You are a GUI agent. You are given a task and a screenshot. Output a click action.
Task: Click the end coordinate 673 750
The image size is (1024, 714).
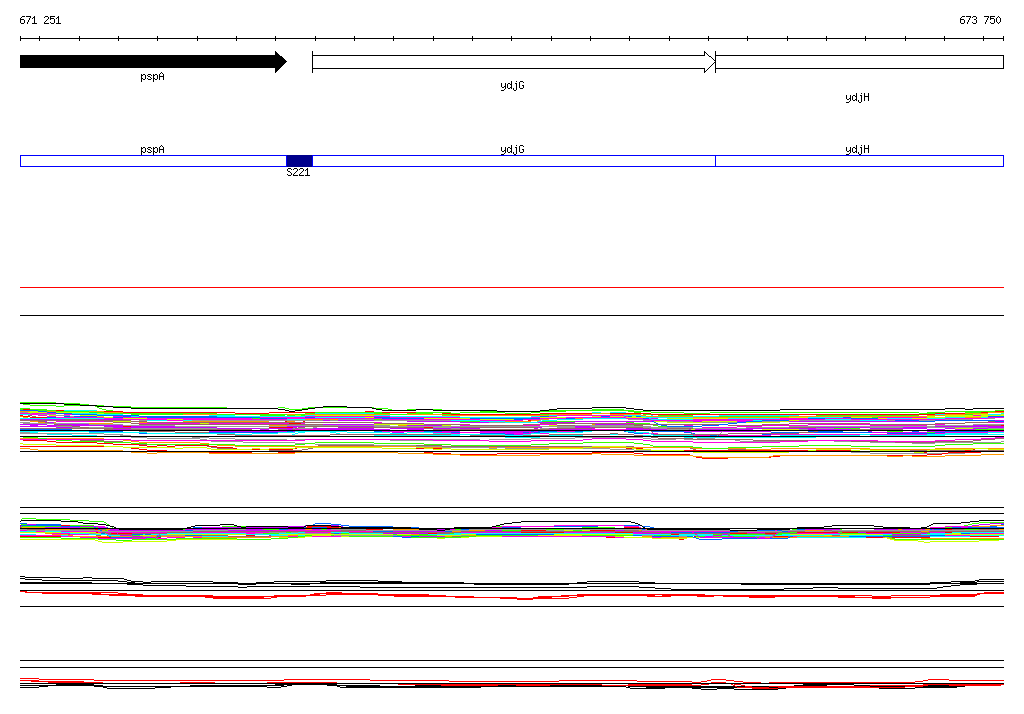[x=980, y=20]
